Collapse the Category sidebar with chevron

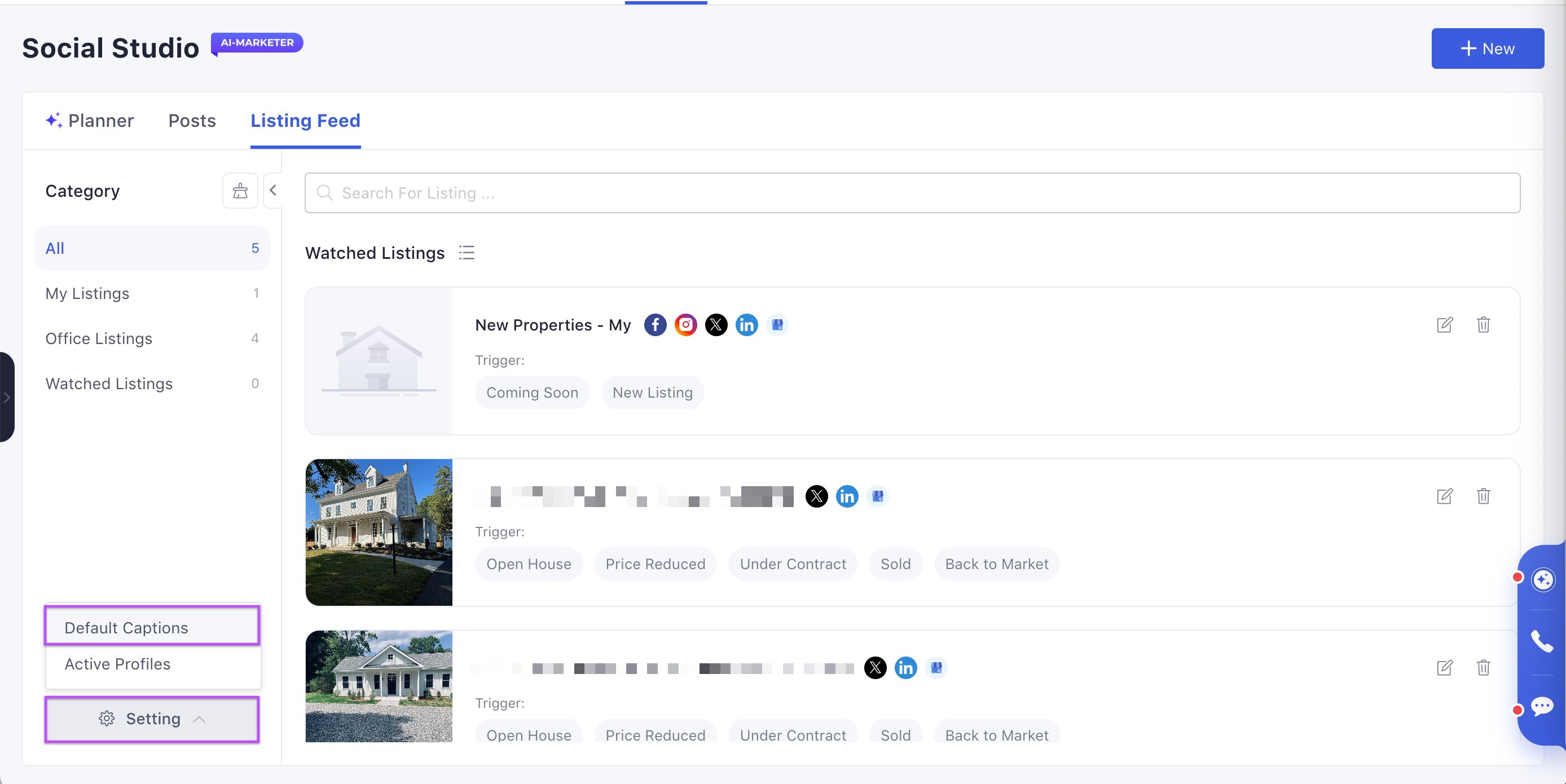(273, 191)
